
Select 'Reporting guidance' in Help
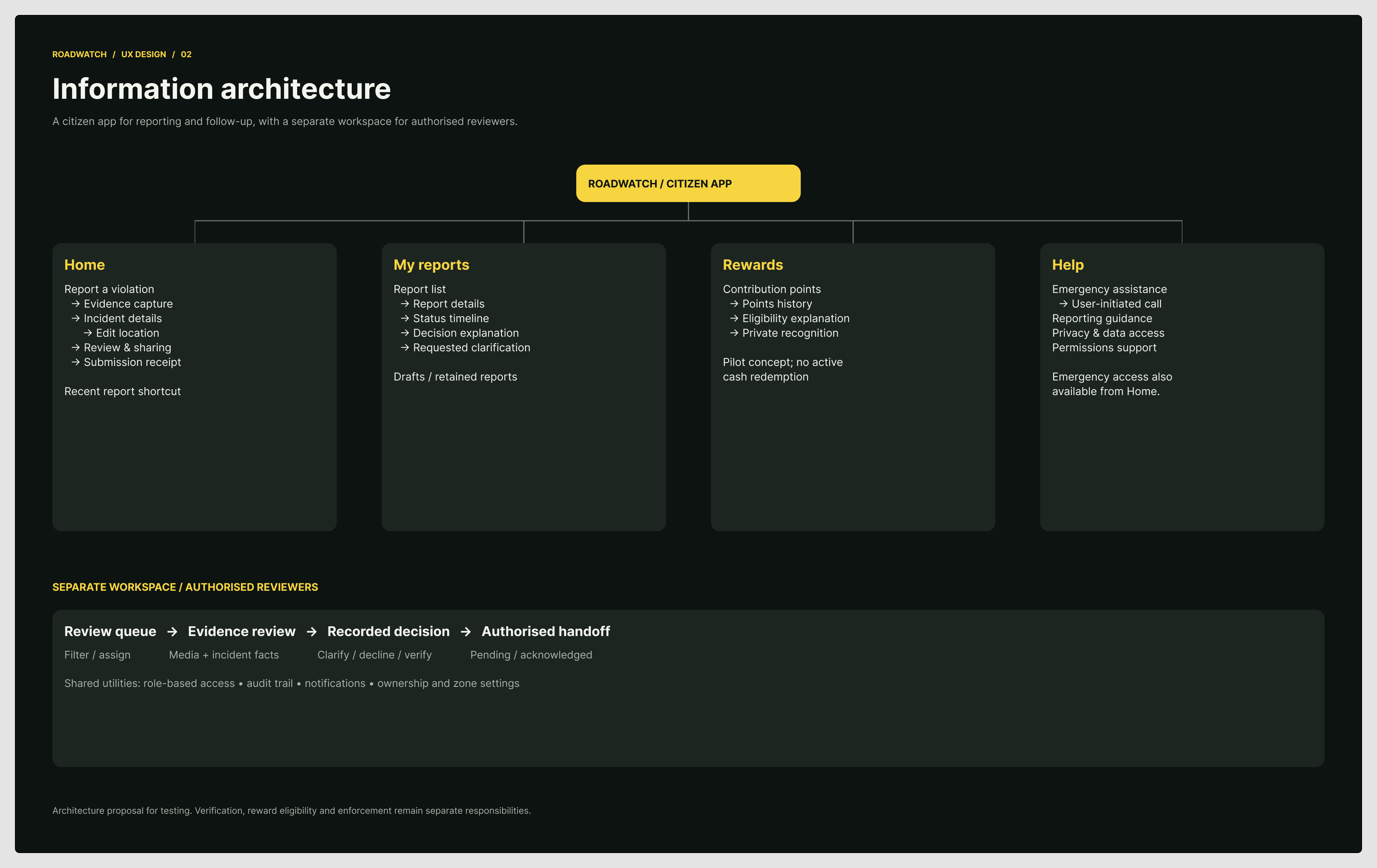1102,318
